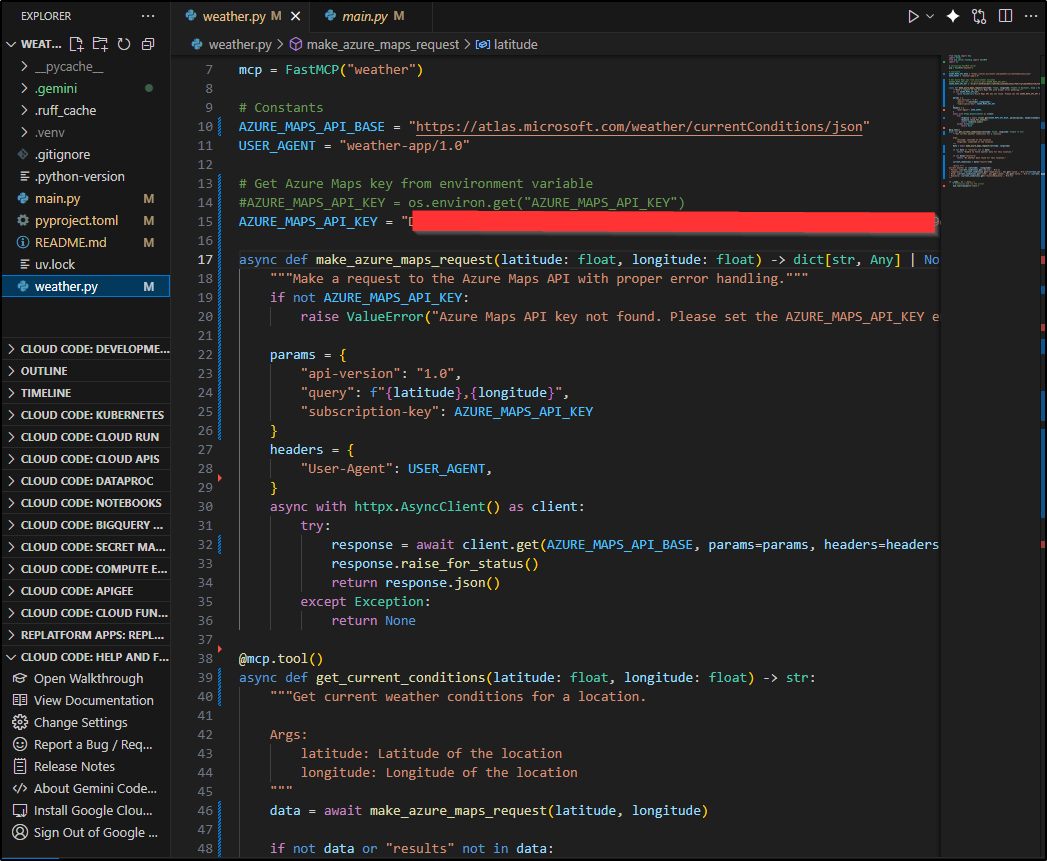
Task: Open the source control changes icon
Action: coord(979,16)
